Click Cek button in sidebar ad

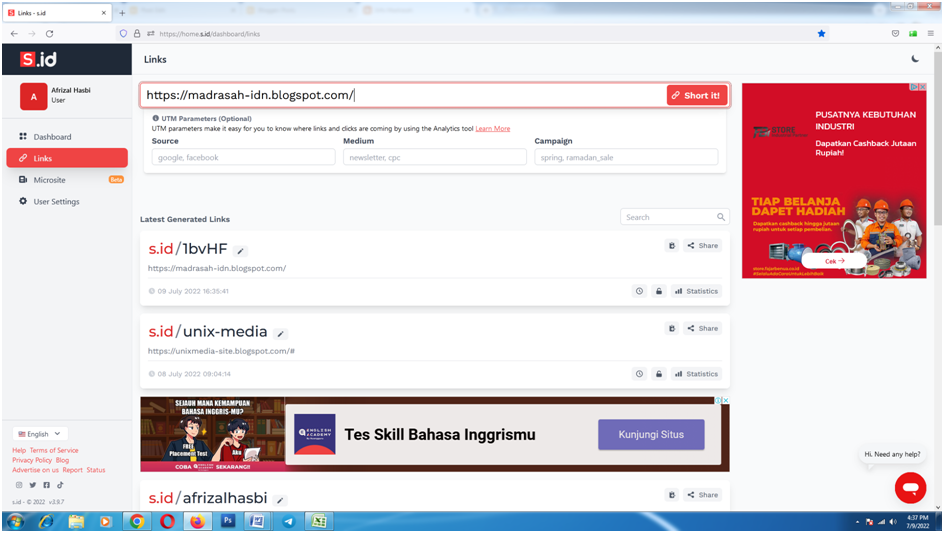(x=834, y=261)
